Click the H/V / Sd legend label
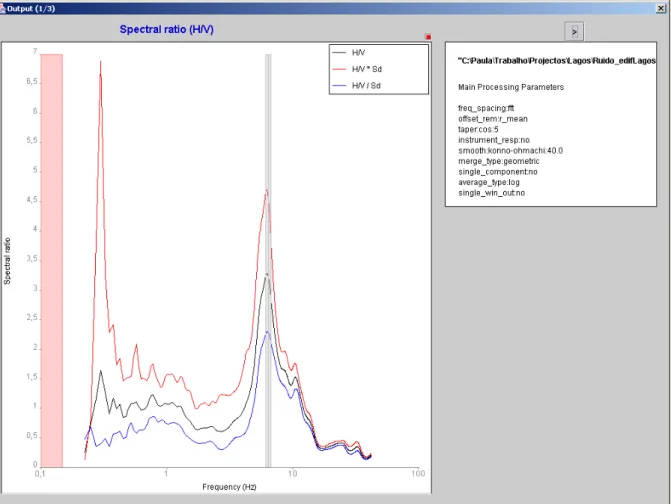Viewport: 671px width, 504px height. point(366,86)
